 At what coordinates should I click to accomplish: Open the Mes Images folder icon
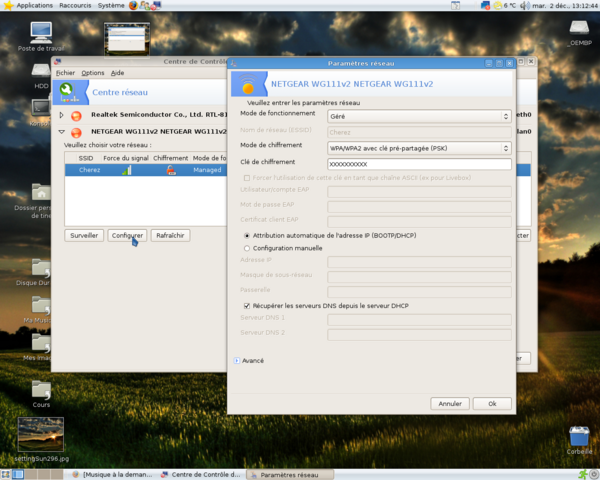[41, 343]
